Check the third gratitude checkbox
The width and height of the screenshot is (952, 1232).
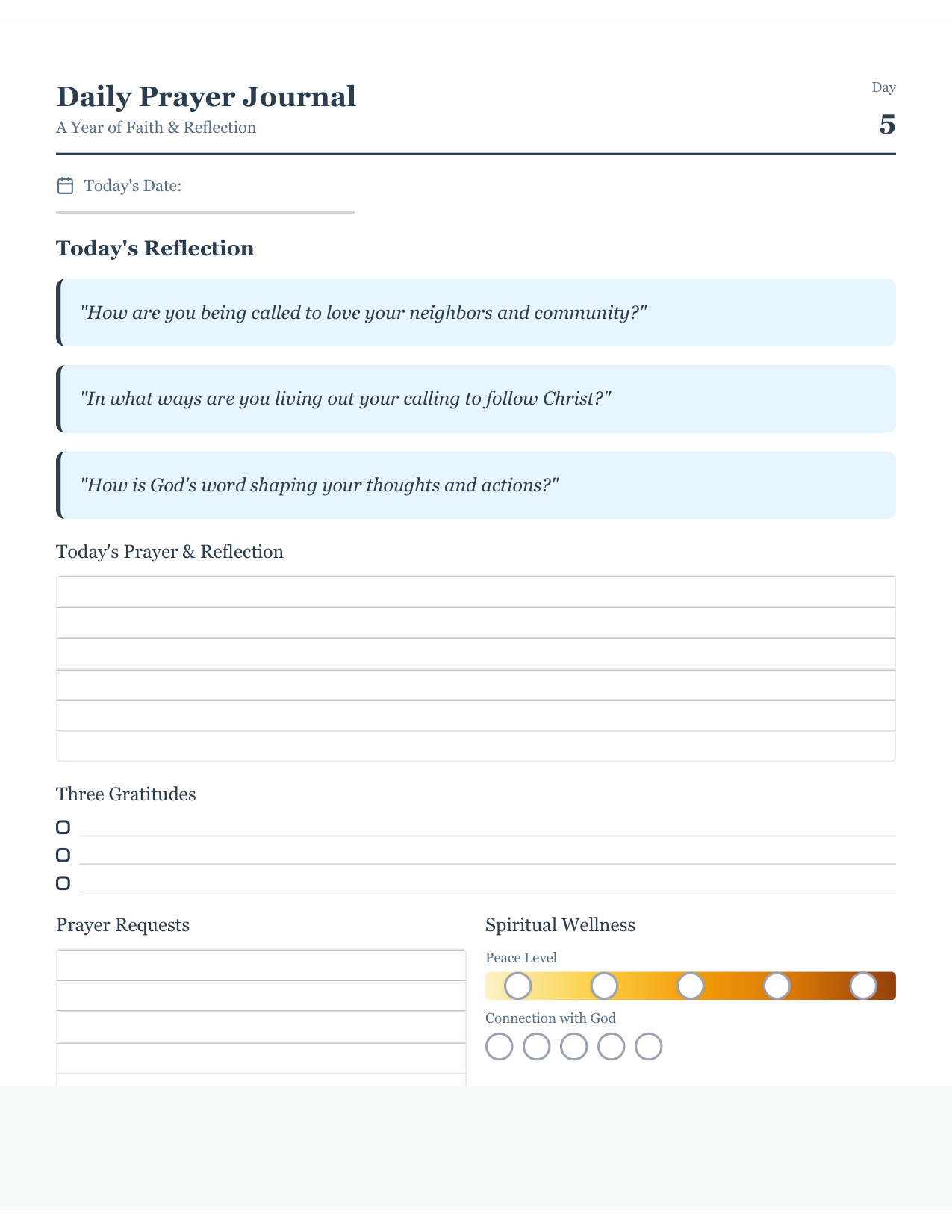(63, 883)
